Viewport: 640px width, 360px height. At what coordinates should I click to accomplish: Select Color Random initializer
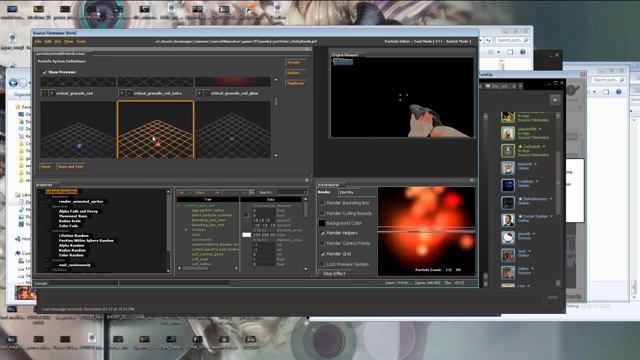pyautogui.click(x=71, y=256)
